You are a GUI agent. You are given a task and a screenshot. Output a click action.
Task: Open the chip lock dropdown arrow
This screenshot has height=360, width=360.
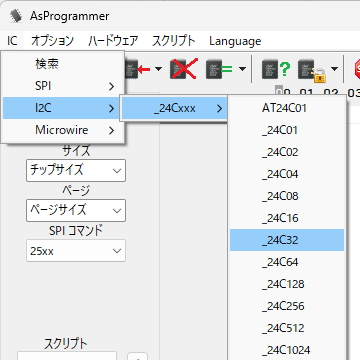click(334, 69)
